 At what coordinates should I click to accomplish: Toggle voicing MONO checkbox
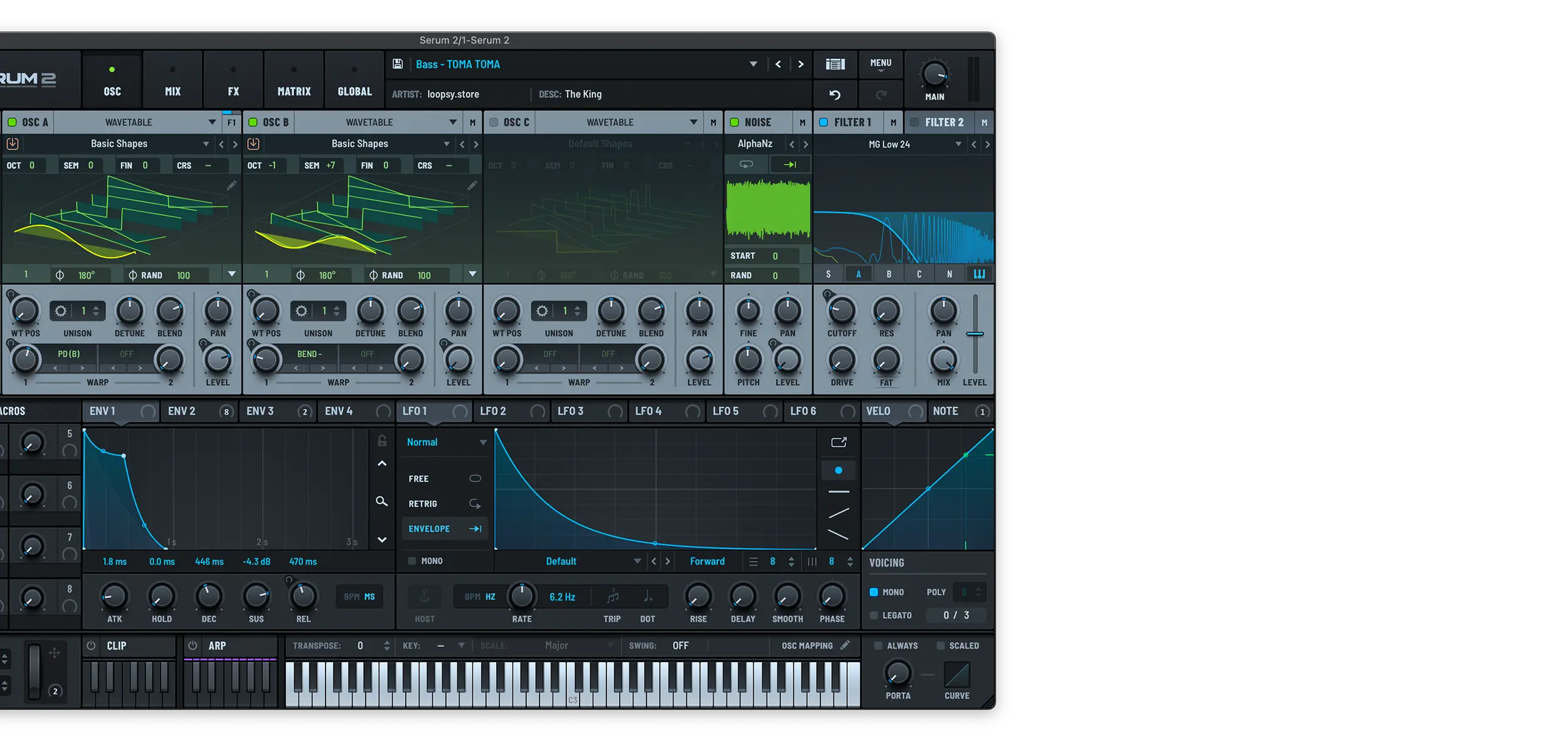coord(874,592)
